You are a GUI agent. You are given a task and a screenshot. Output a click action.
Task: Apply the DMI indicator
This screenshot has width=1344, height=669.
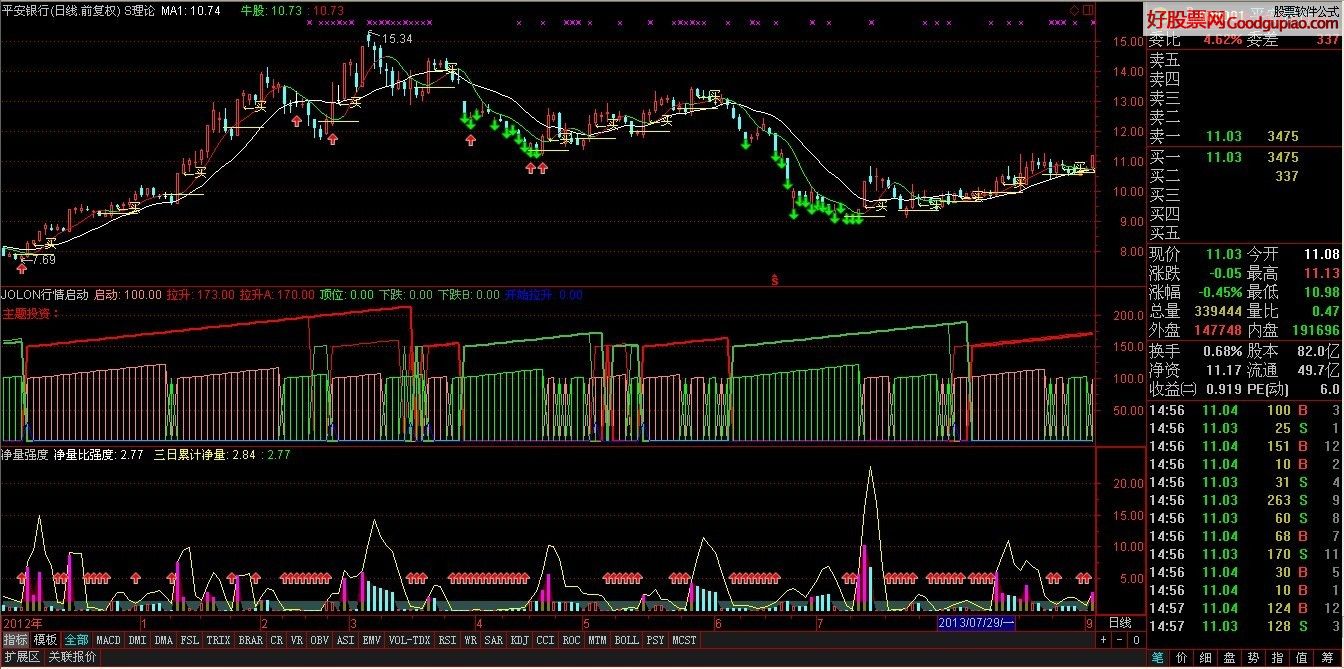(137, 639)
